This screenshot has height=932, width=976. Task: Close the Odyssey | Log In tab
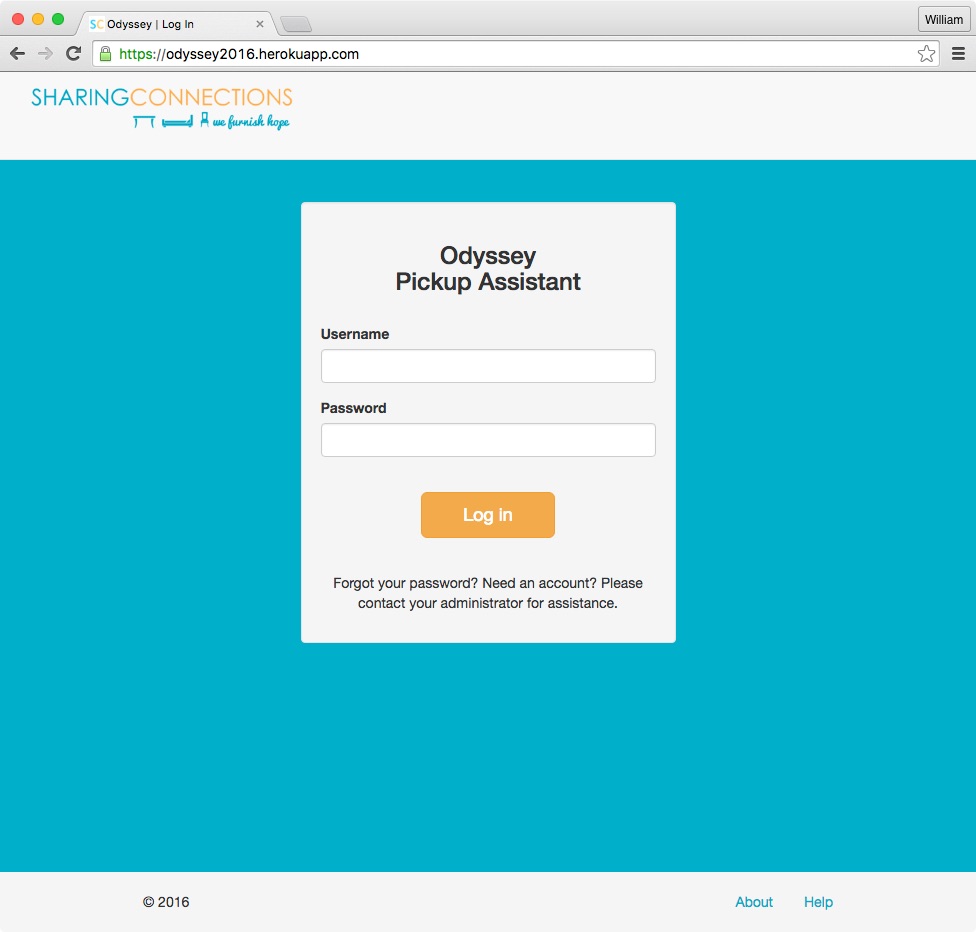(x=260, y=24)
